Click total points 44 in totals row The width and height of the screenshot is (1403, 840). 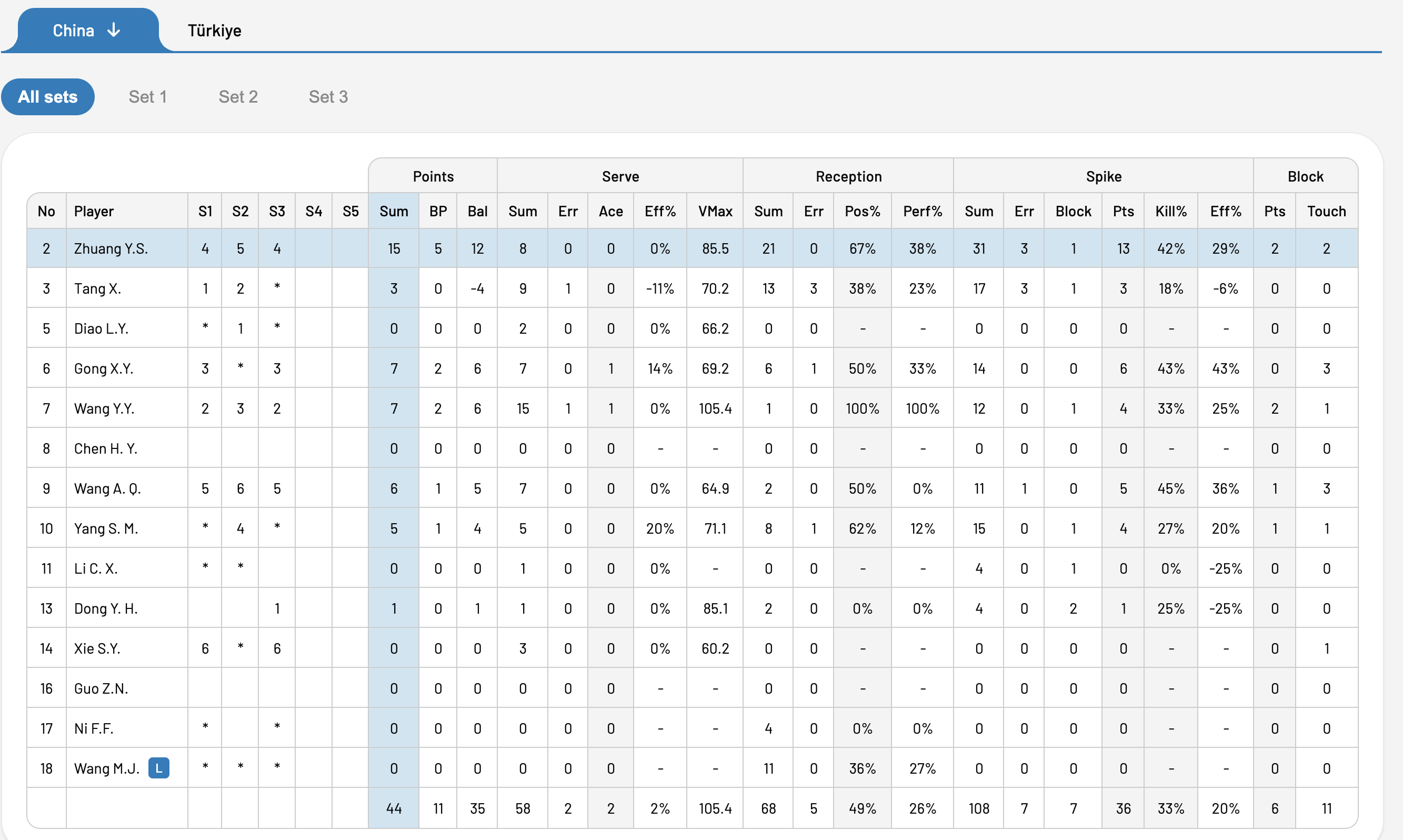[394, 808]
